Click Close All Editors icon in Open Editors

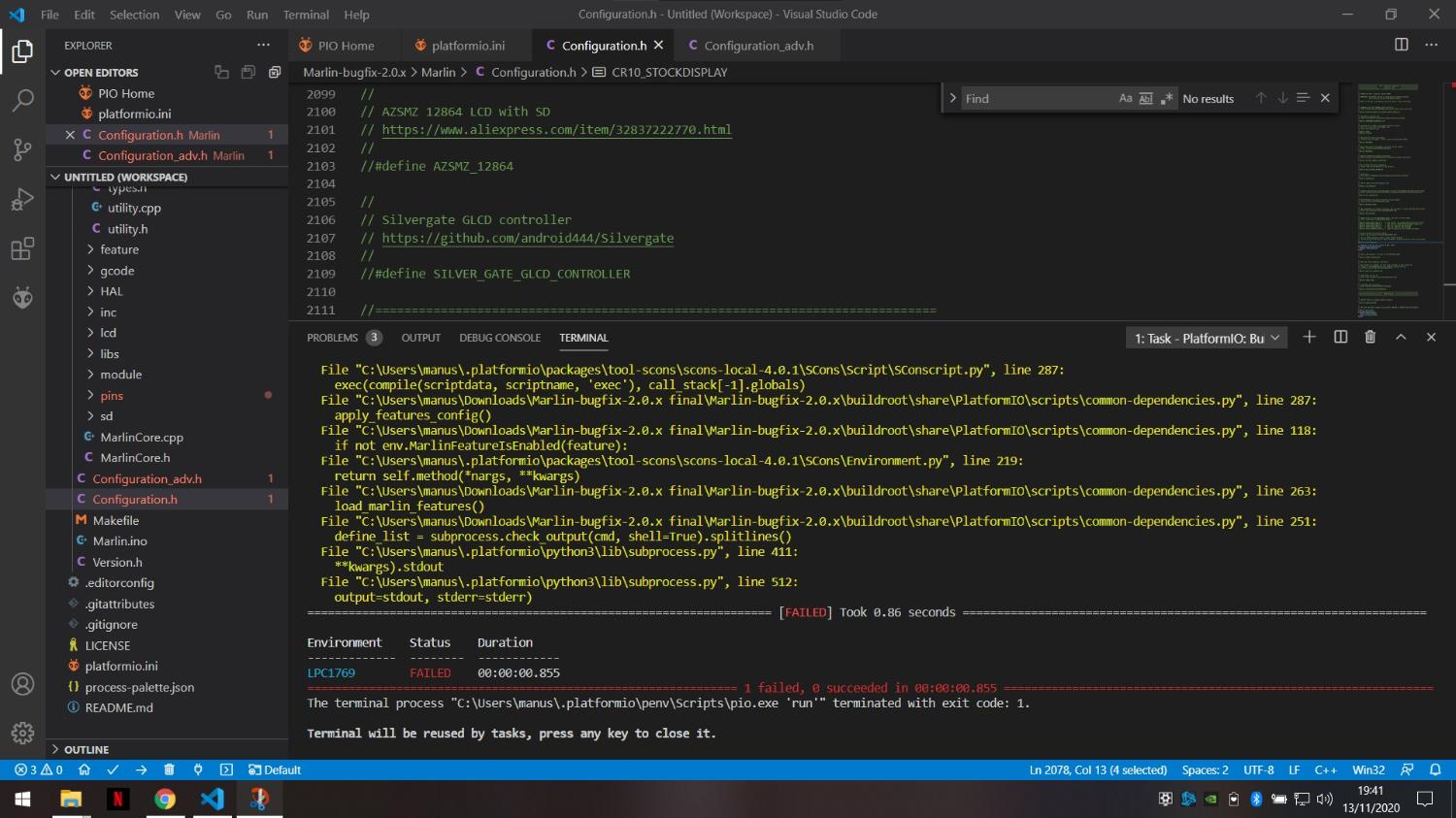click(275, 72)
